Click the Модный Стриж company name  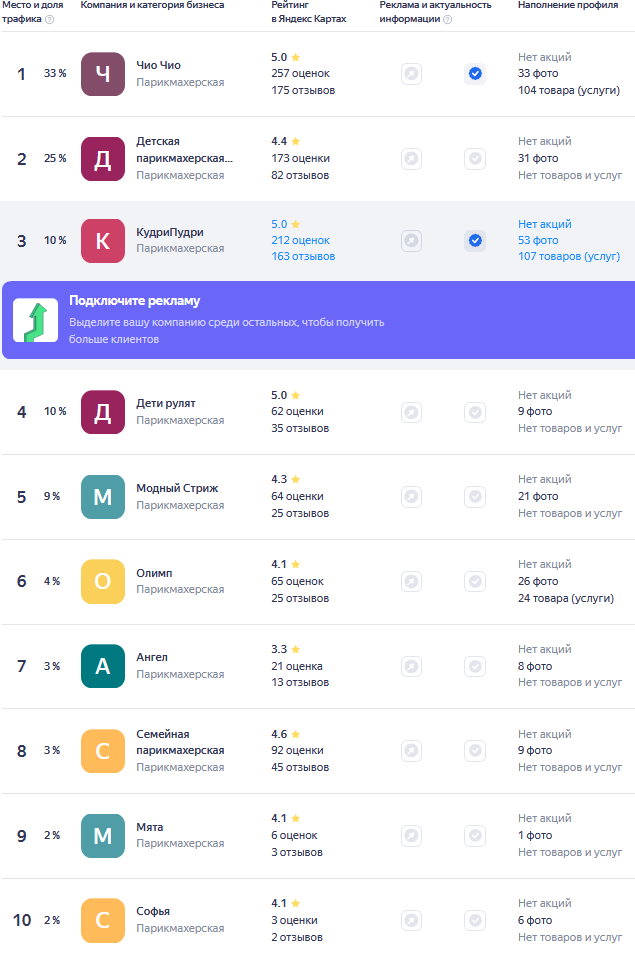(x=177, y=488)
